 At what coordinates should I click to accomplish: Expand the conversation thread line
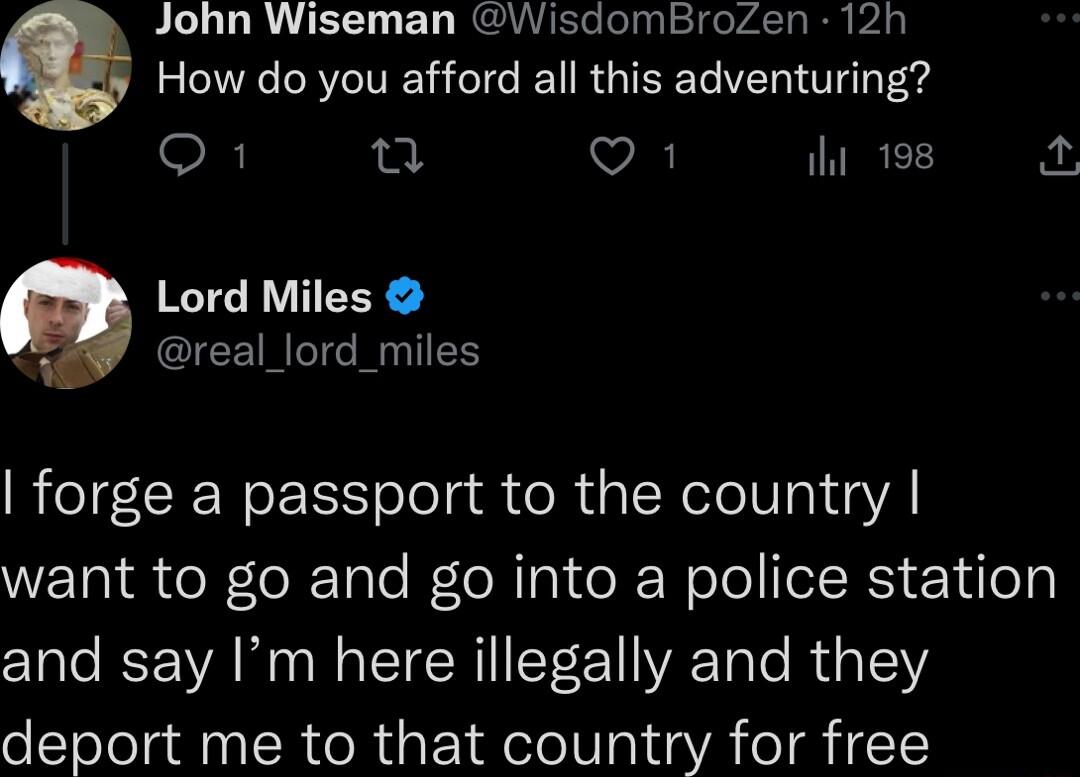pyautogui.click(x=66, y=195)
